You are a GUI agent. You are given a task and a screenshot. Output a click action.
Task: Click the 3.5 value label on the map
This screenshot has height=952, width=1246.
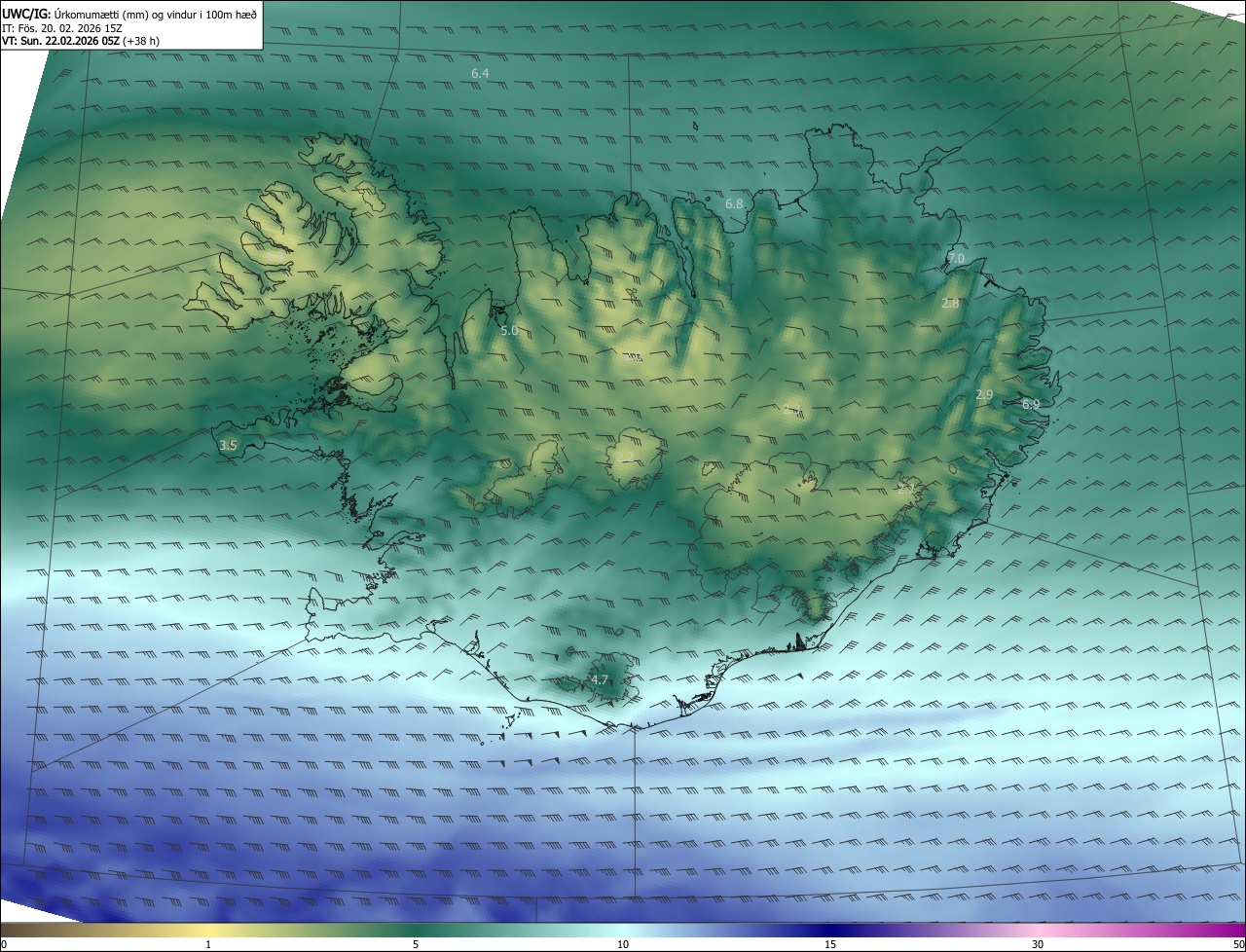click(x=228, y=445)
